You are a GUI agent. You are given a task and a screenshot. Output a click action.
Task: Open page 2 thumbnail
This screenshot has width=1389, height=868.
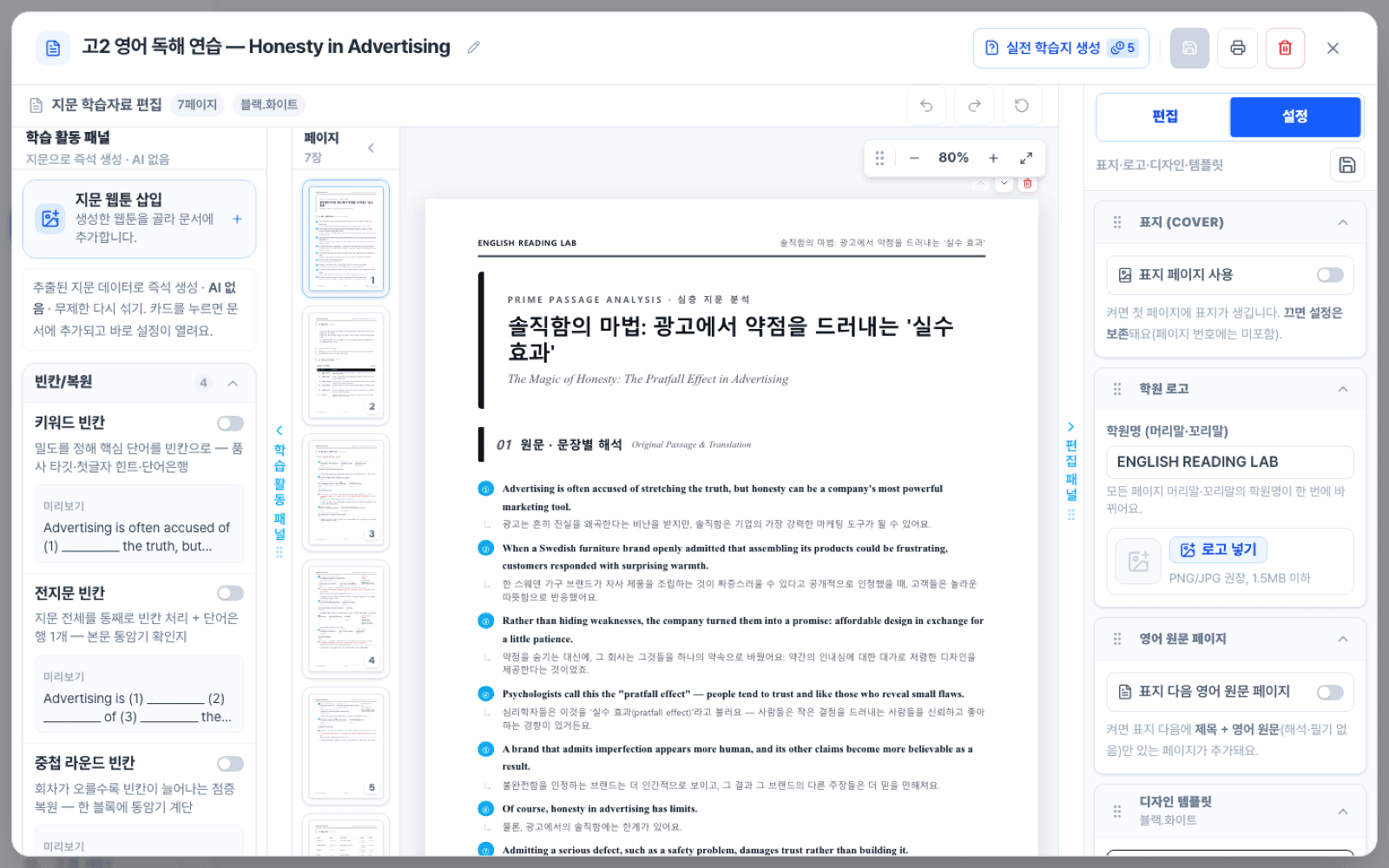346,365
